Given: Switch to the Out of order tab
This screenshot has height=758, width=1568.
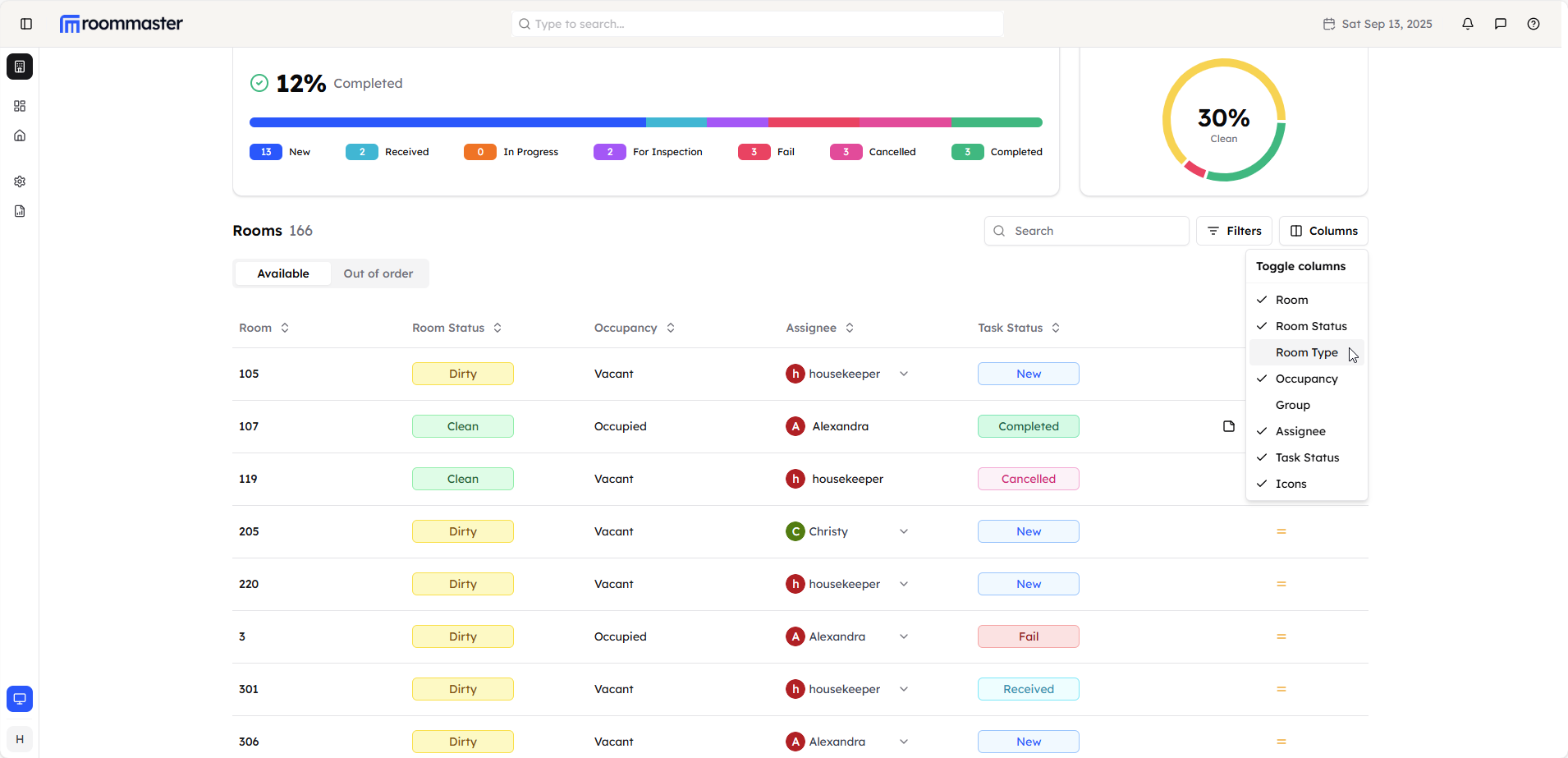Looking at the screenshot, I should pyautogui.click(x=378, y=273).
